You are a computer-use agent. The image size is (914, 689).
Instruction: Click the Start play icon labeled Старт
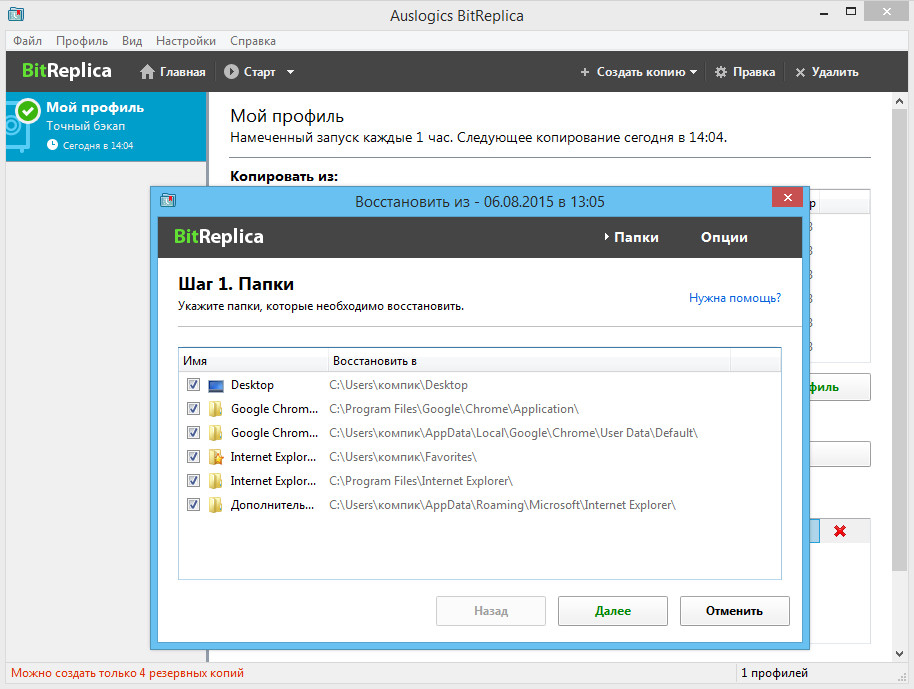(x=232, y=72)
